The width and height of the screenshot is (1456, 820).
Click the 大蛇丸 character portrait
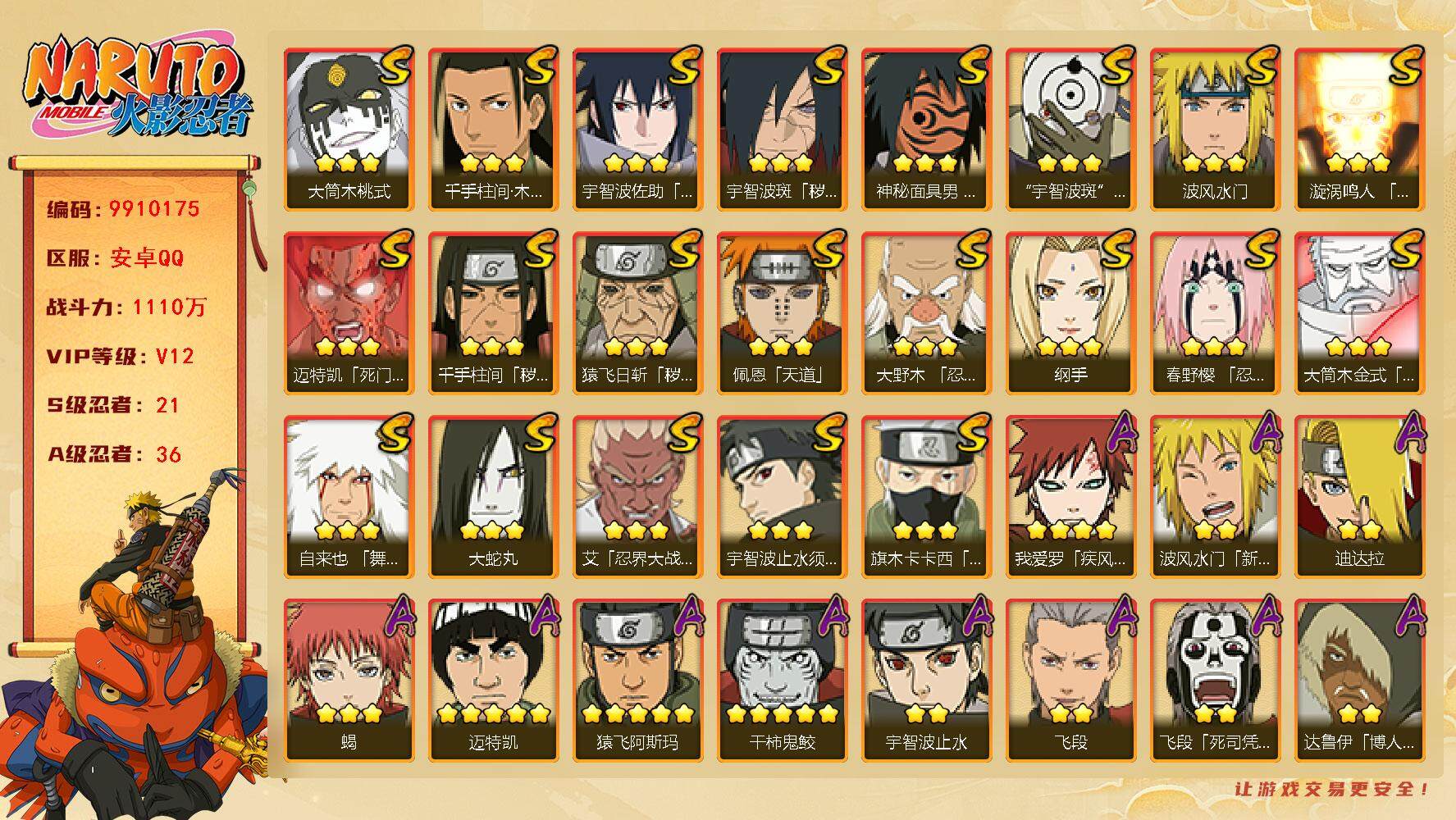[x=493, y=497]
